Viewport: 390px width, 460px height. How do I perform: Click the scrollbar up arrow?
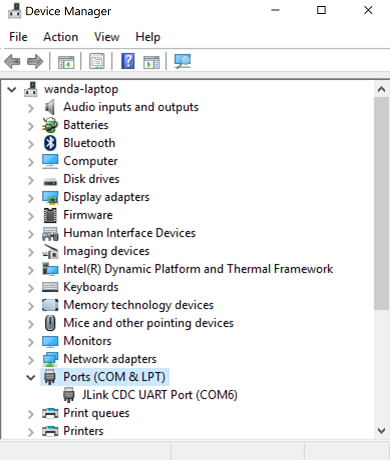click(x=381, y=89)
